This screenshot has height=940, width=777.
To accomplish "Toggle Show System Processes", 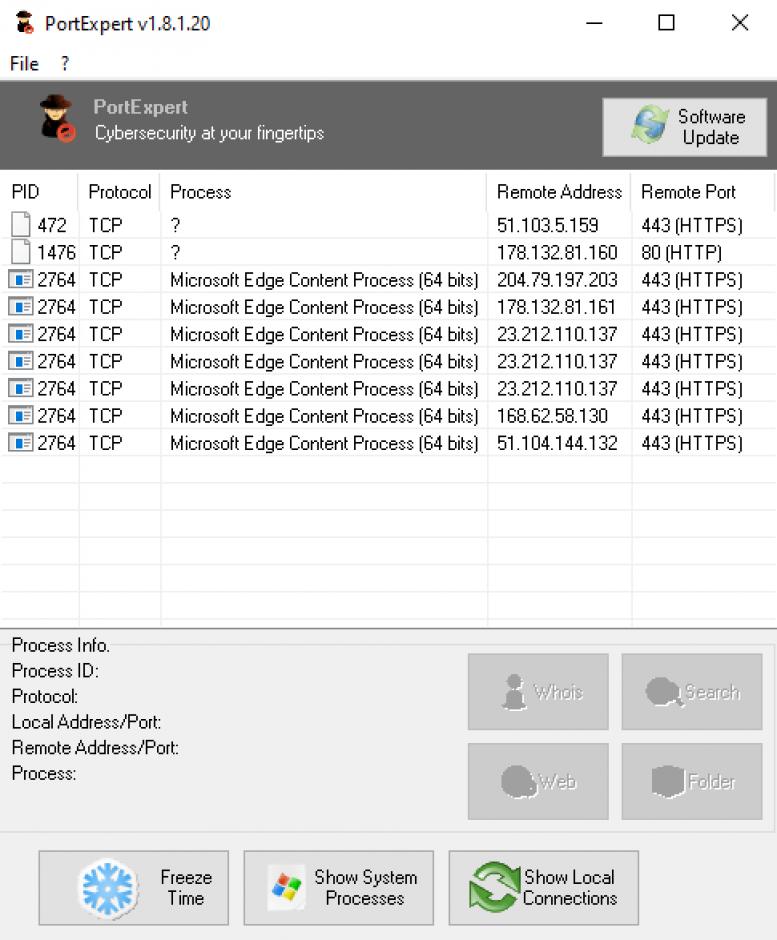I will pyautogui.click(x=338, y=888).
